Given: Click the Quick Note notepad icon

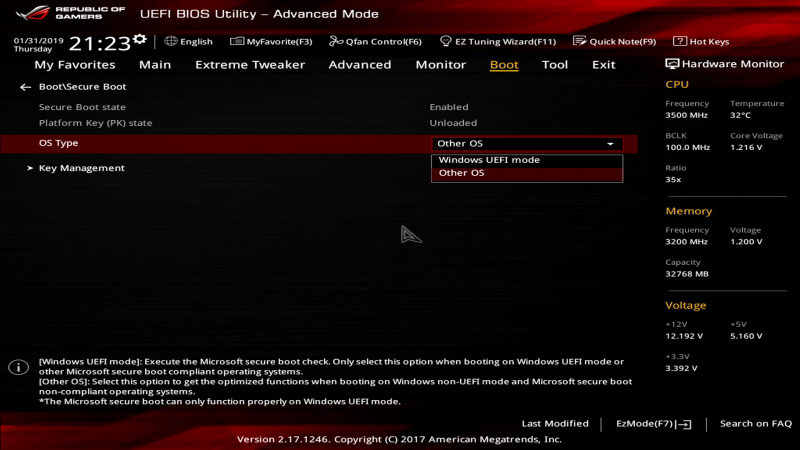Looking at the screenshot, I should tap(579, 41).
